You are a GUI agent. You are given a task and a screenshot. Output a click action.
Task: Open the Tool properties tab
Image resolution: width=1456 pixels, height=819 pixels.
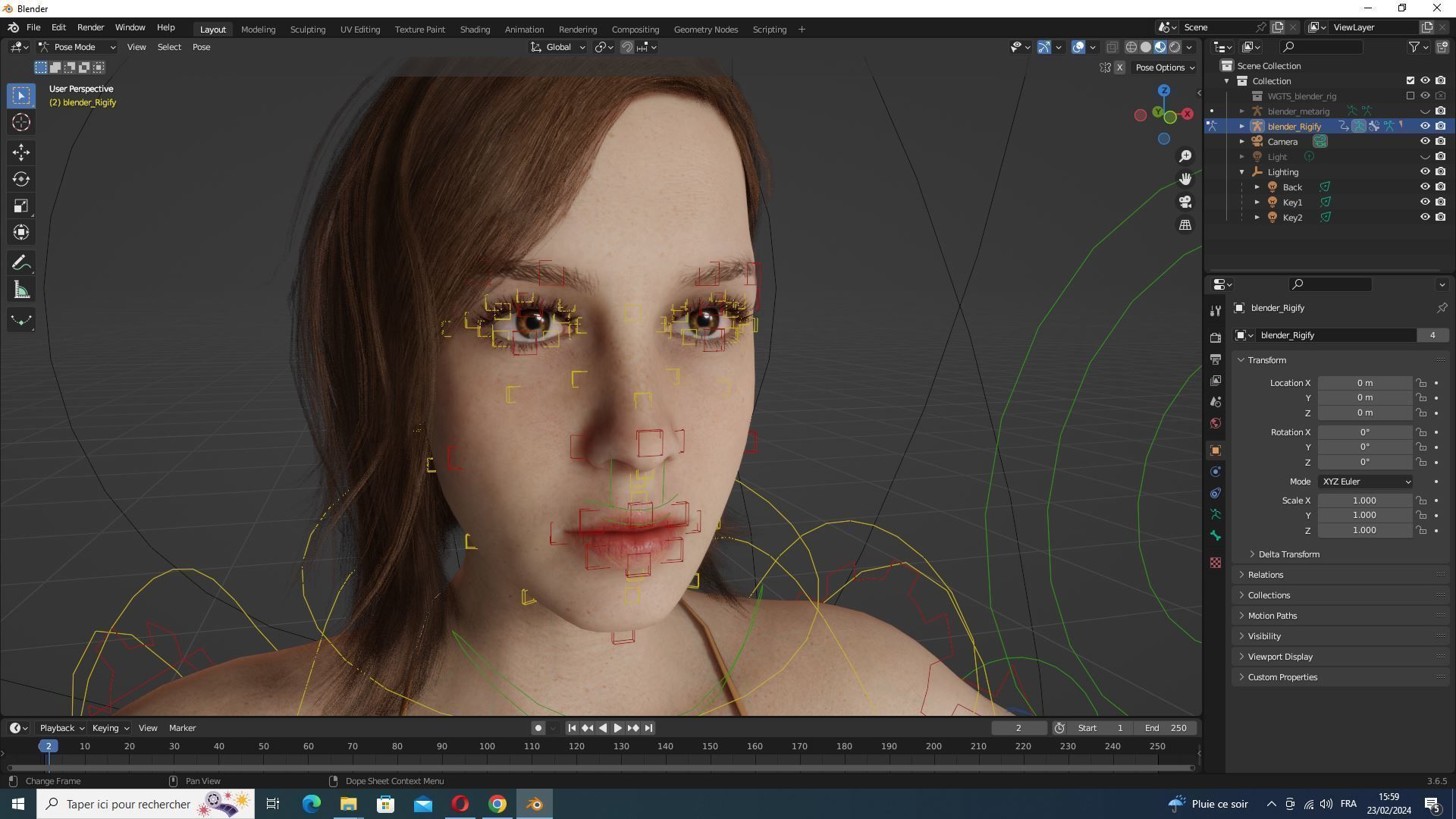(x=1216, y=311)
